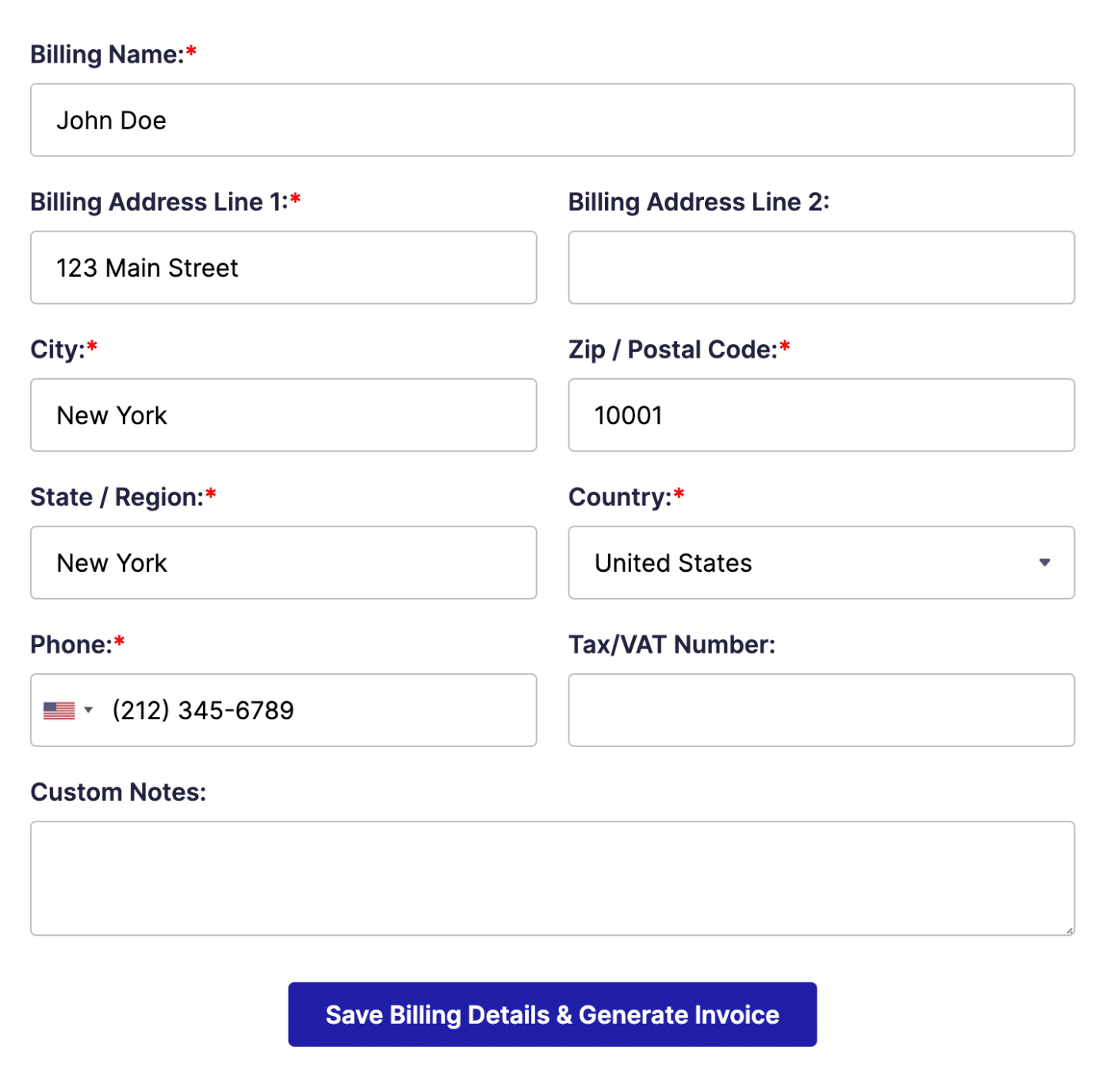Screen dimensions: 1110x1092
Task: Open the Country dropdown showing United States
Action: tap(821, 562)
